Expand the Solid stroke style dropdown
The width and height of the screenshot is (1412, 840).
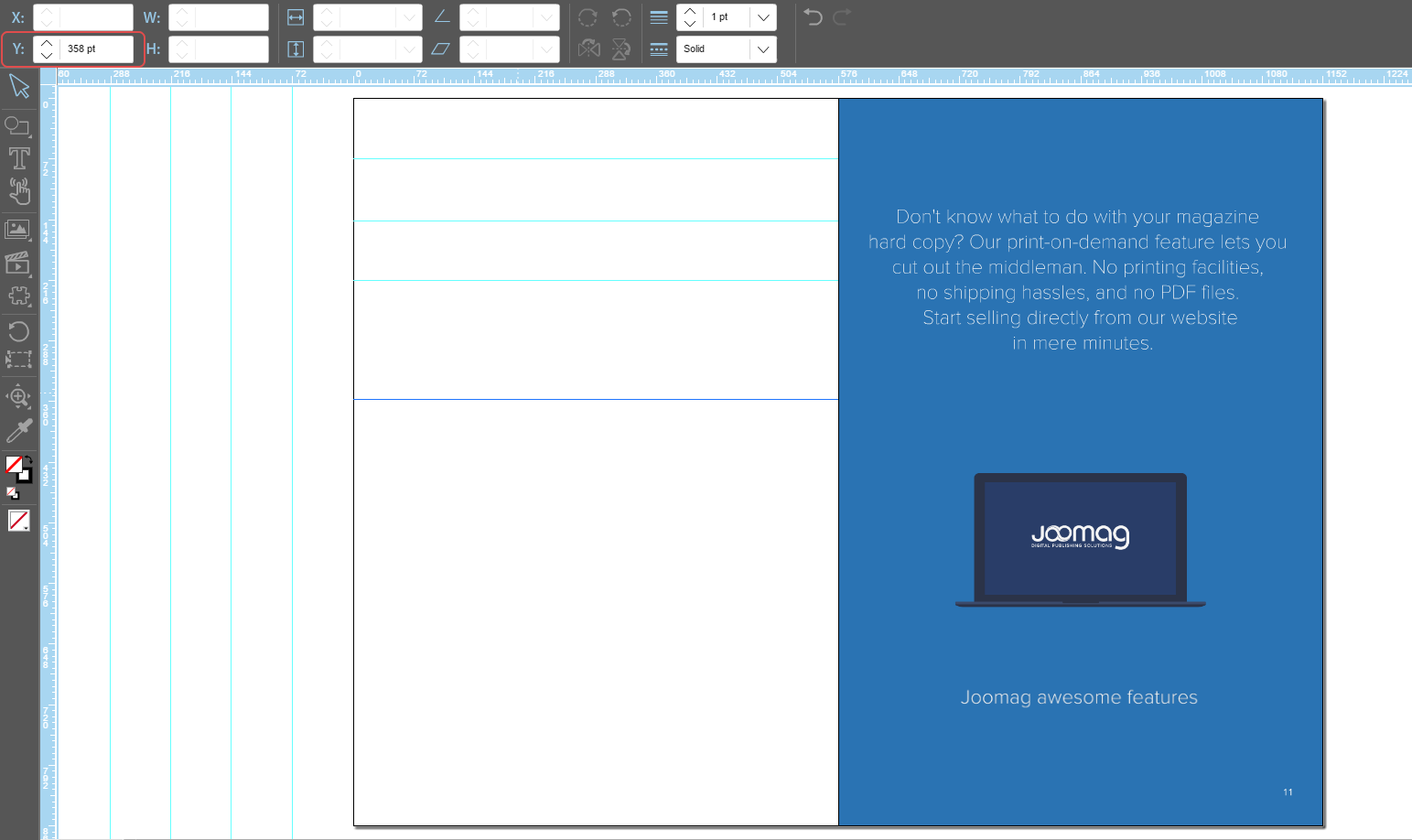point(762,49)
